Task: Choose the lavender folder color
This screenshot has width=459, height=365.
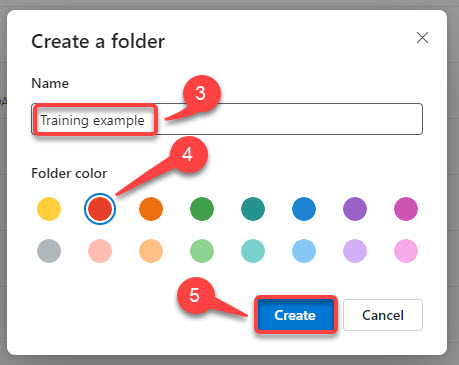Action: coord(355,251)
